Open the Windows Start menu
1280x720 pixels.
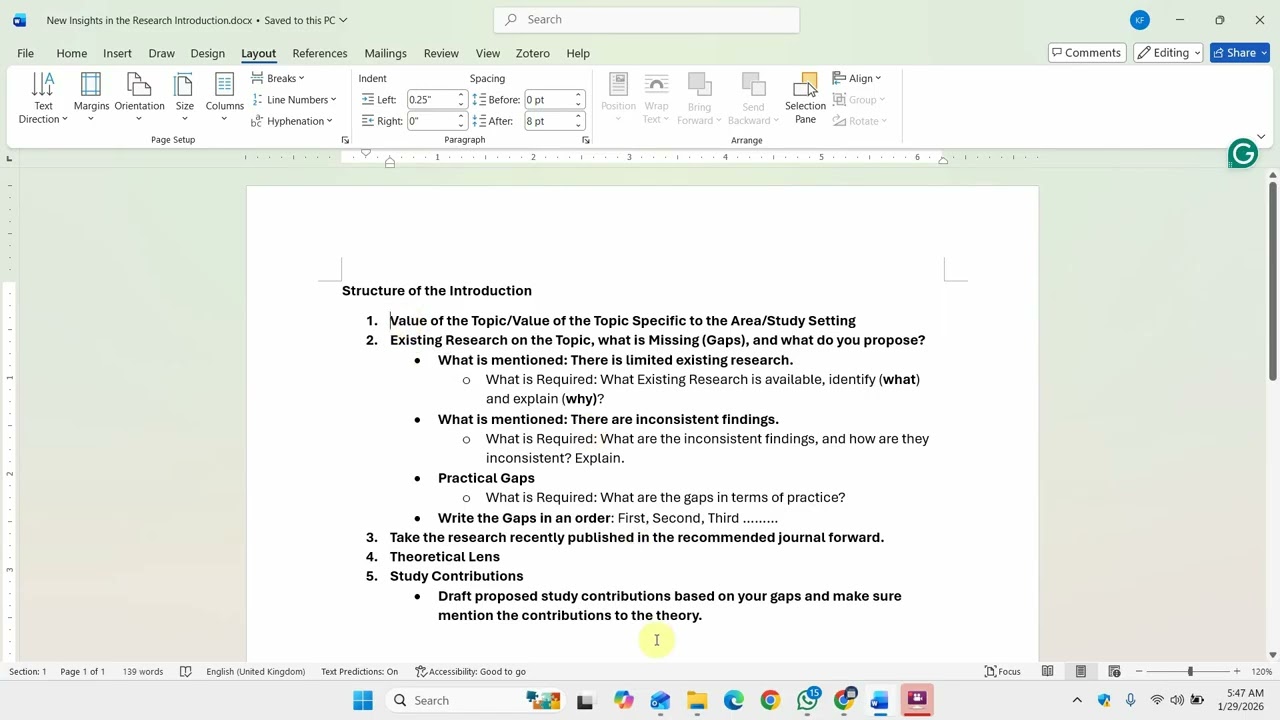363,700
